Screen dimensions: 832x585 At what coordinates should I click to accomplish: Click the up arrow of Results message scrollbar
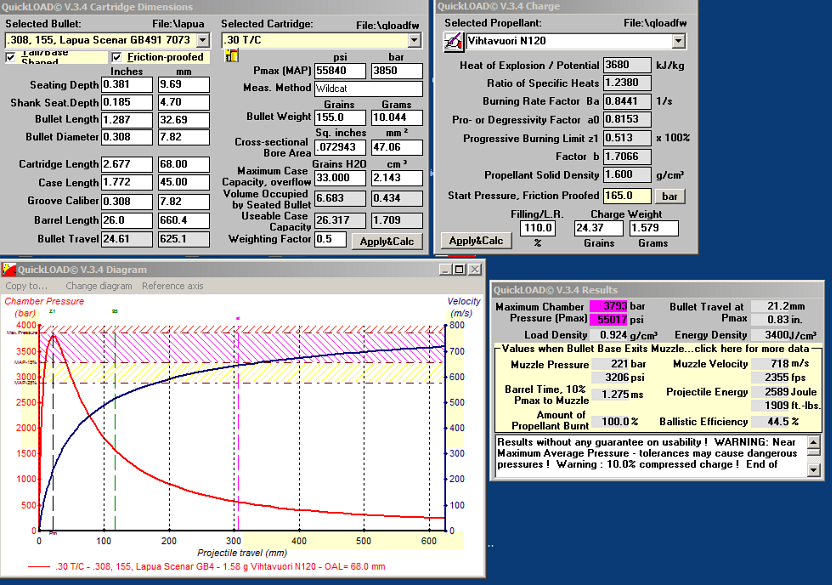pyautogui.click(x=813, y=442)
